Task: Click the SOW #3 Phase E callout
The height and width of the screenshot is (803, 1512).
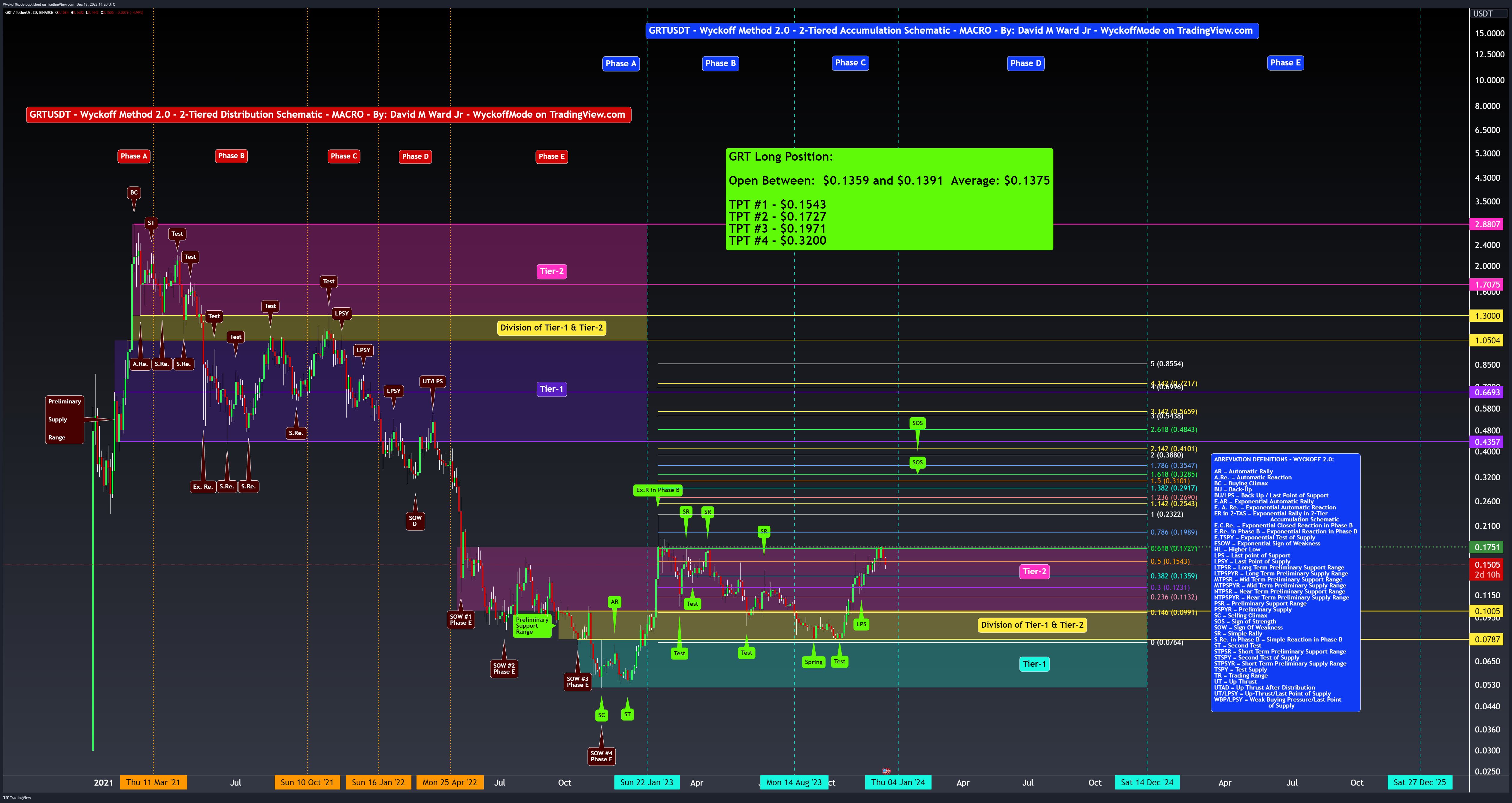Action: coord(577,682)
